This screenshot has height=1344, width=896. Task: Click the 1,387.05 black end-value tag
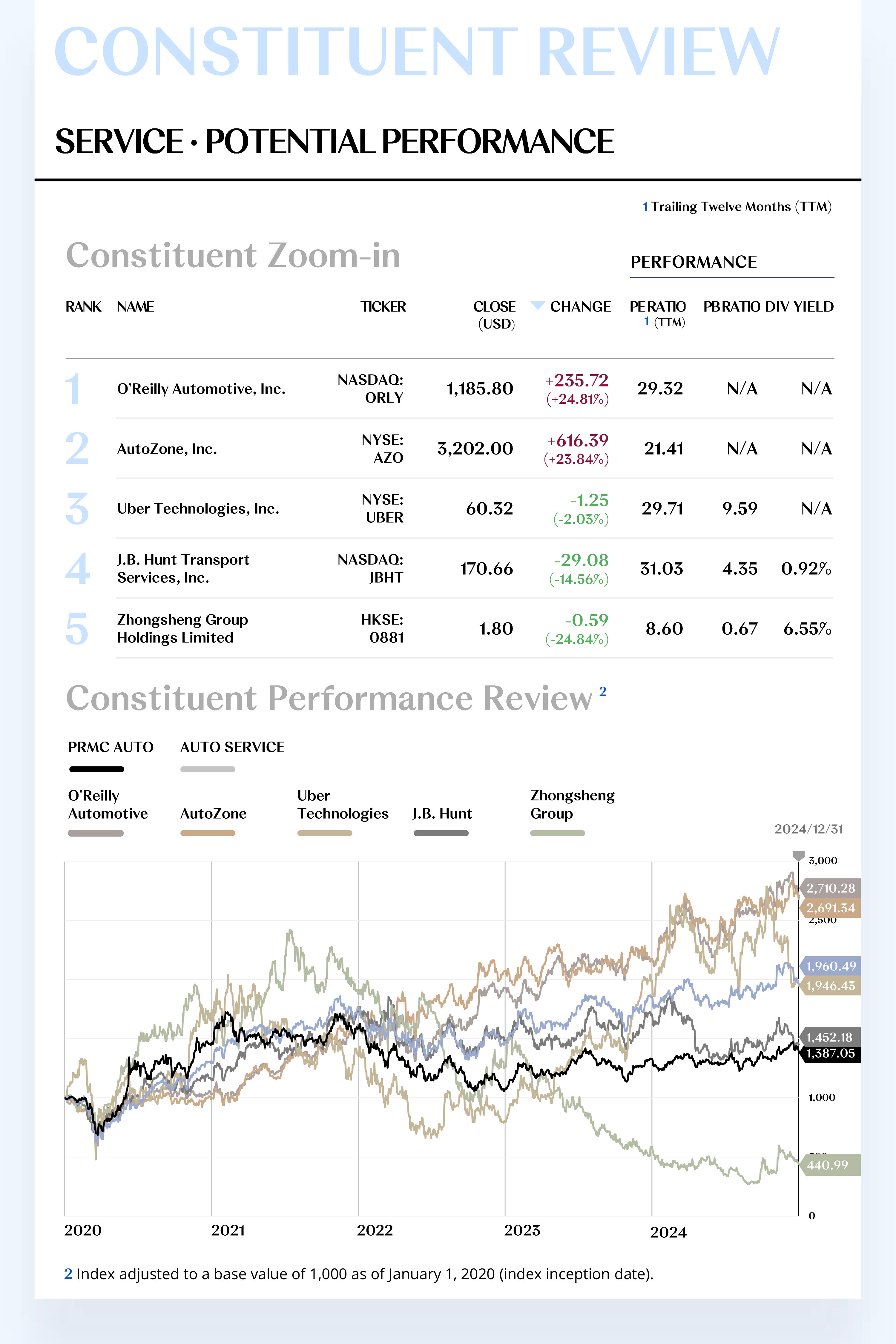830,1053
